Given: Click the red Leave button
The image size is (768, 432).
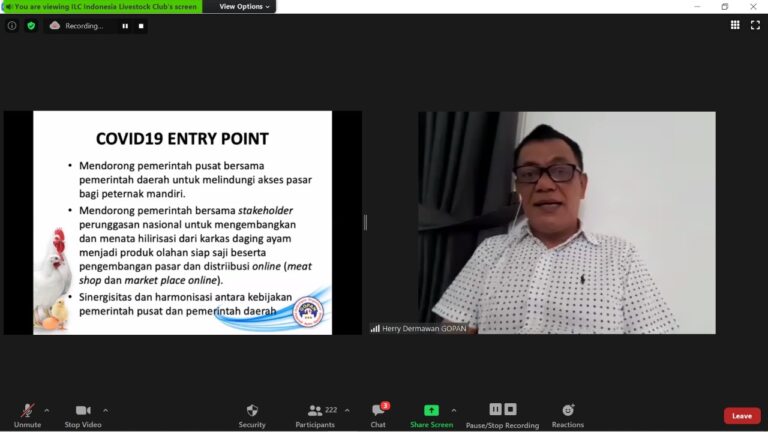Looking at the screenshot, I should point(741,416).
